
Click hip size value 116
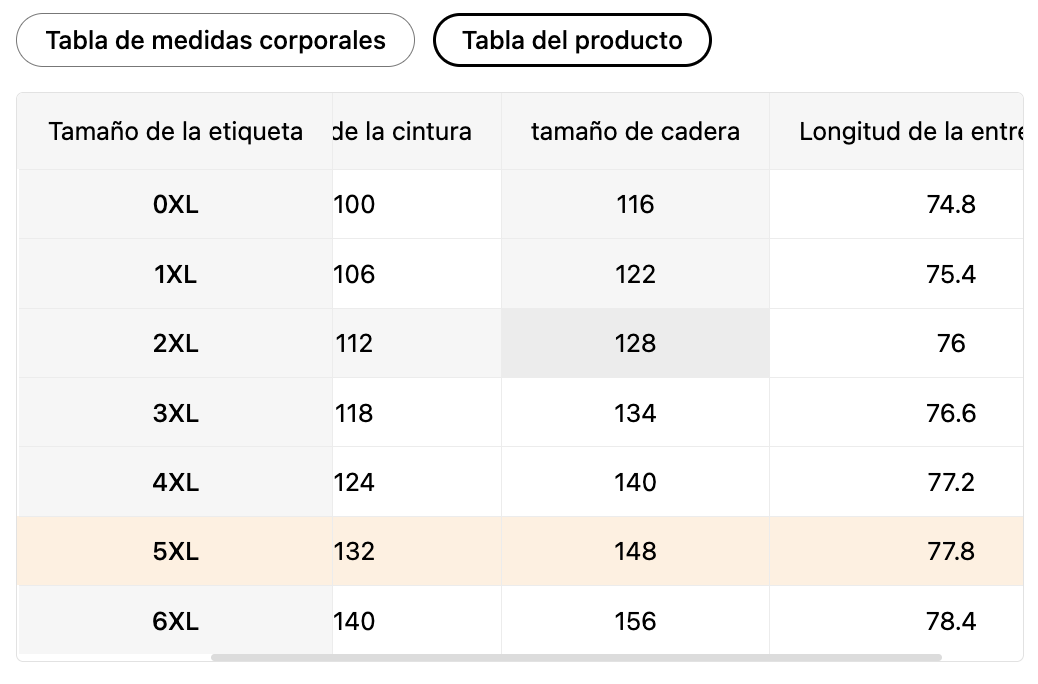(635, 205)
